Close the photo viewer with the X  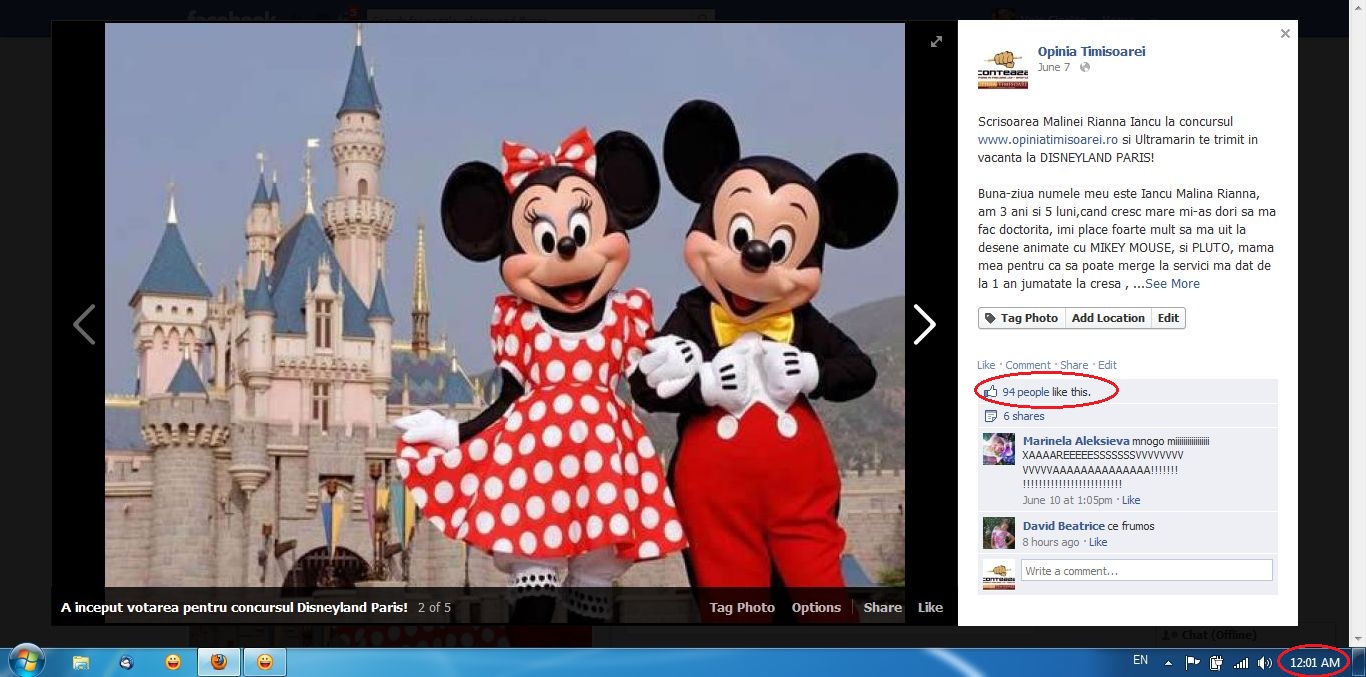1285,34
